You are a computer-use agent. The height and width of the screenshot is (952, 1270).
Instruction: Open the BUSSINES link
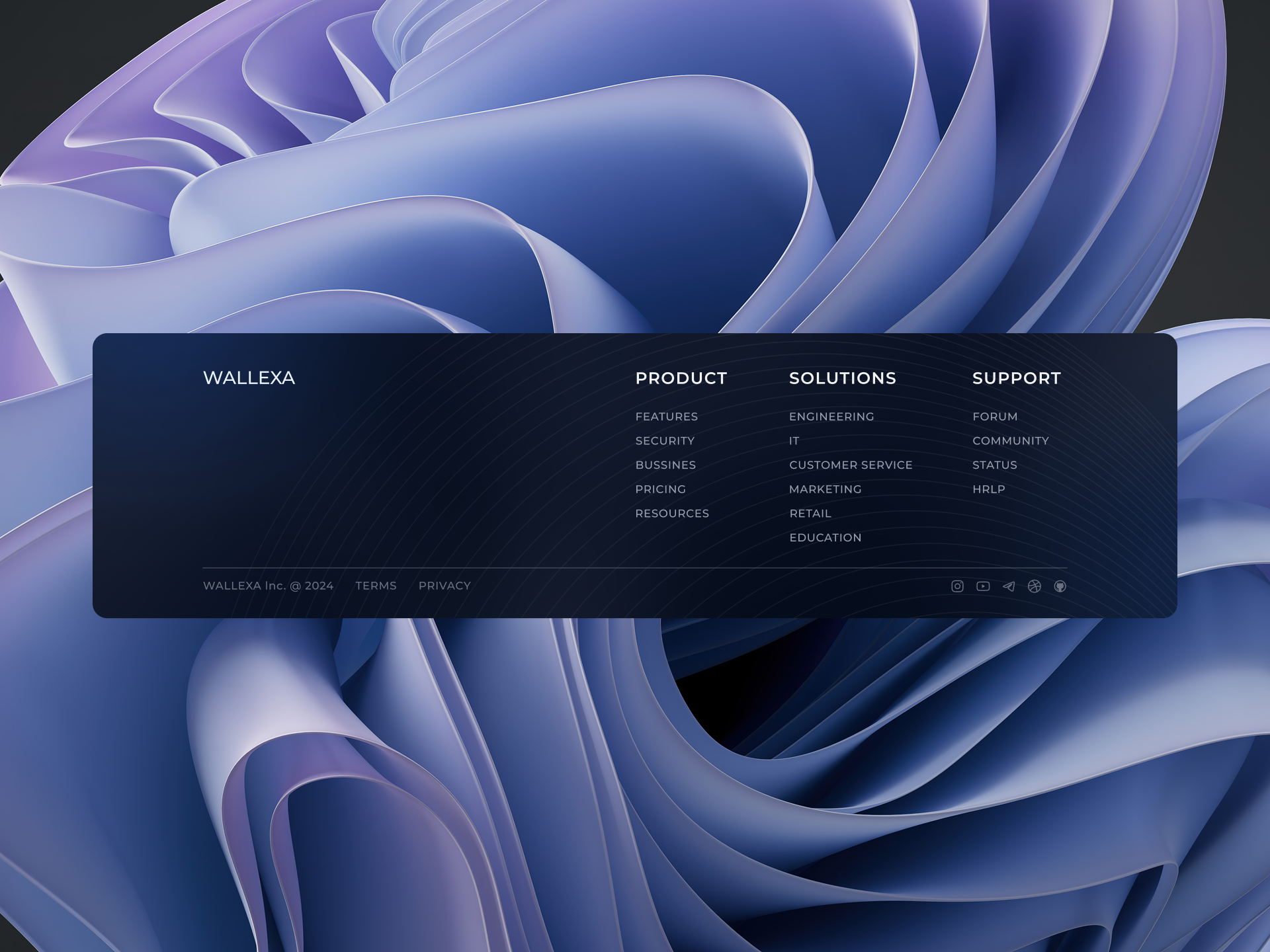[665, 465]
